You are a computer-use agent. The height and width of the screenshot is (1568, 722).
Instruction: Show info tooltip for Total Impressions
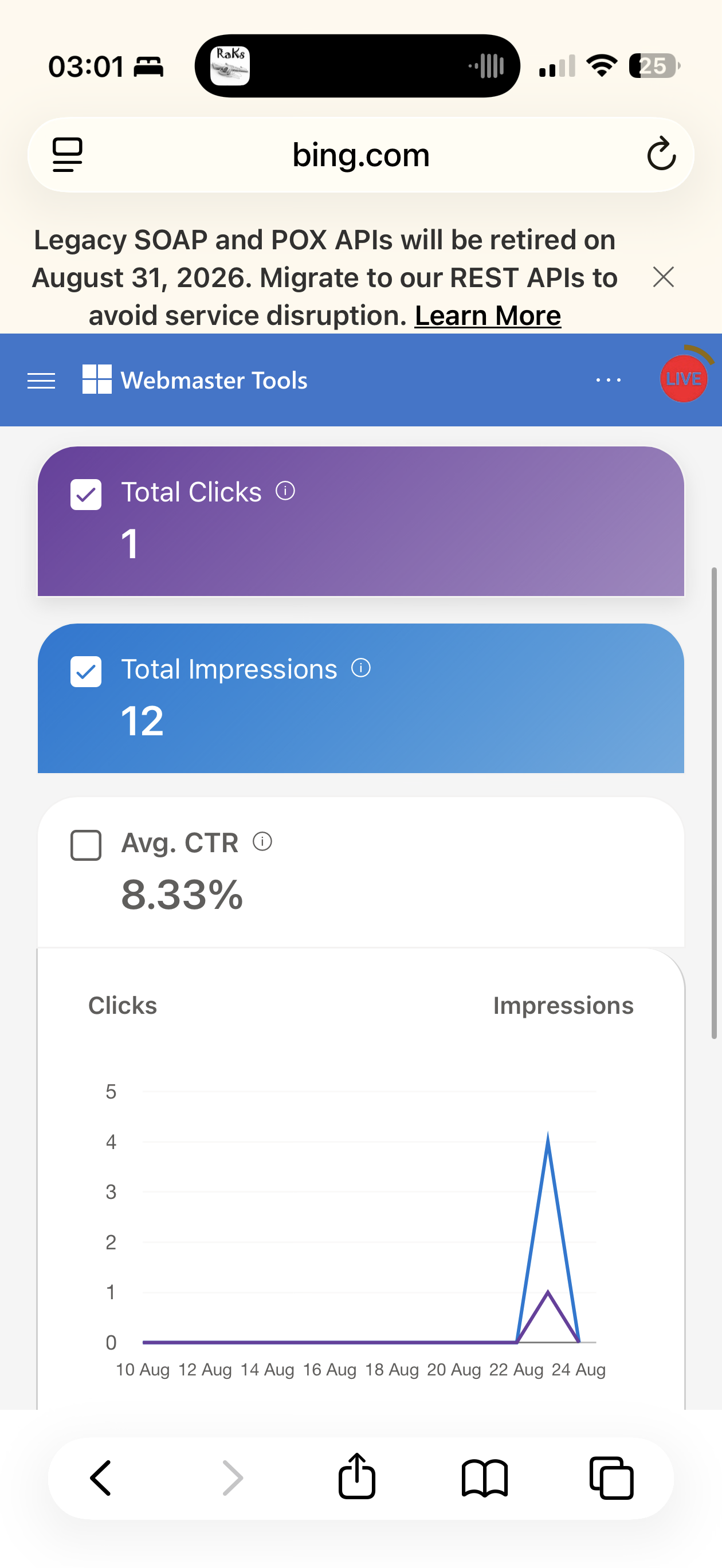(x=361, y=668)
